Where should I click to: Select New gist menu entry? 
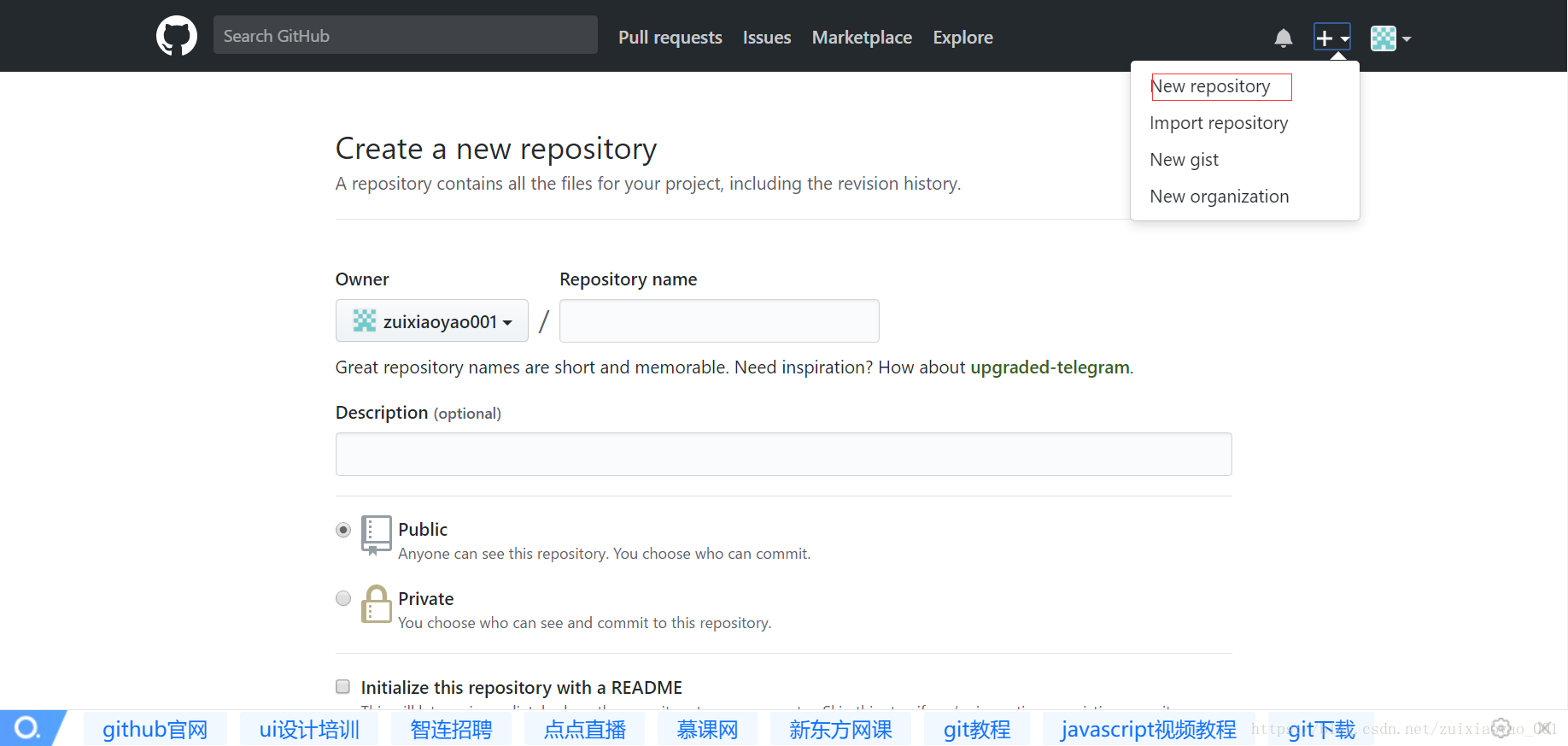pyautogui.click(x=1184, y=160)
